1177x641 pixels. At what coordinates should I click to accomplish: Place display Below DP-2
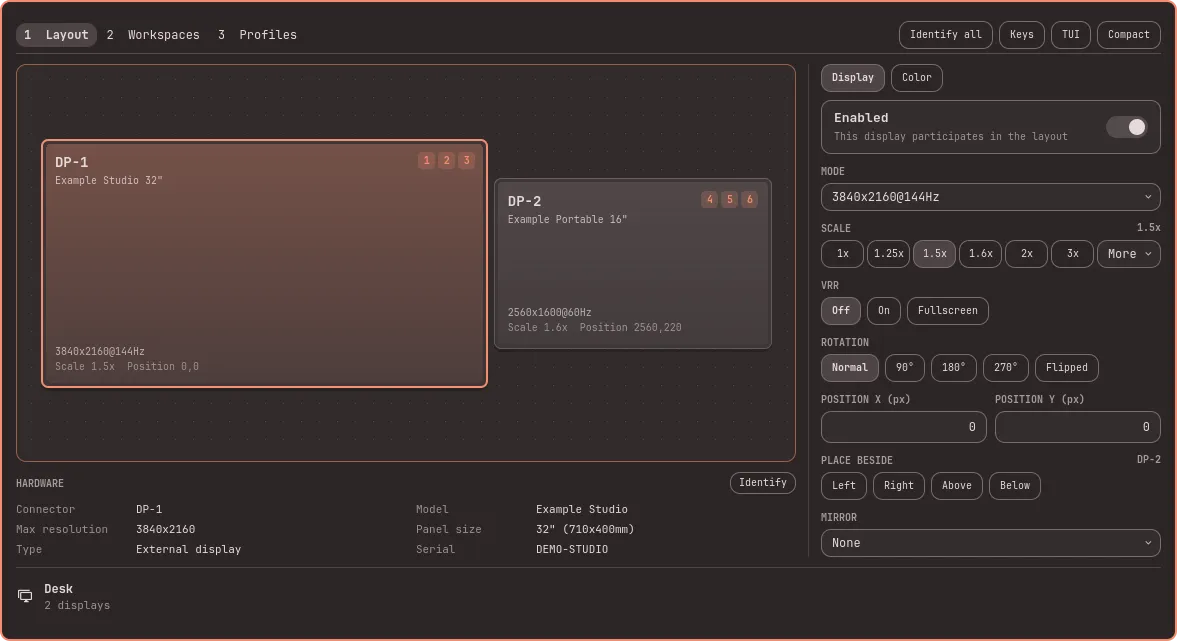point(1015,486)
